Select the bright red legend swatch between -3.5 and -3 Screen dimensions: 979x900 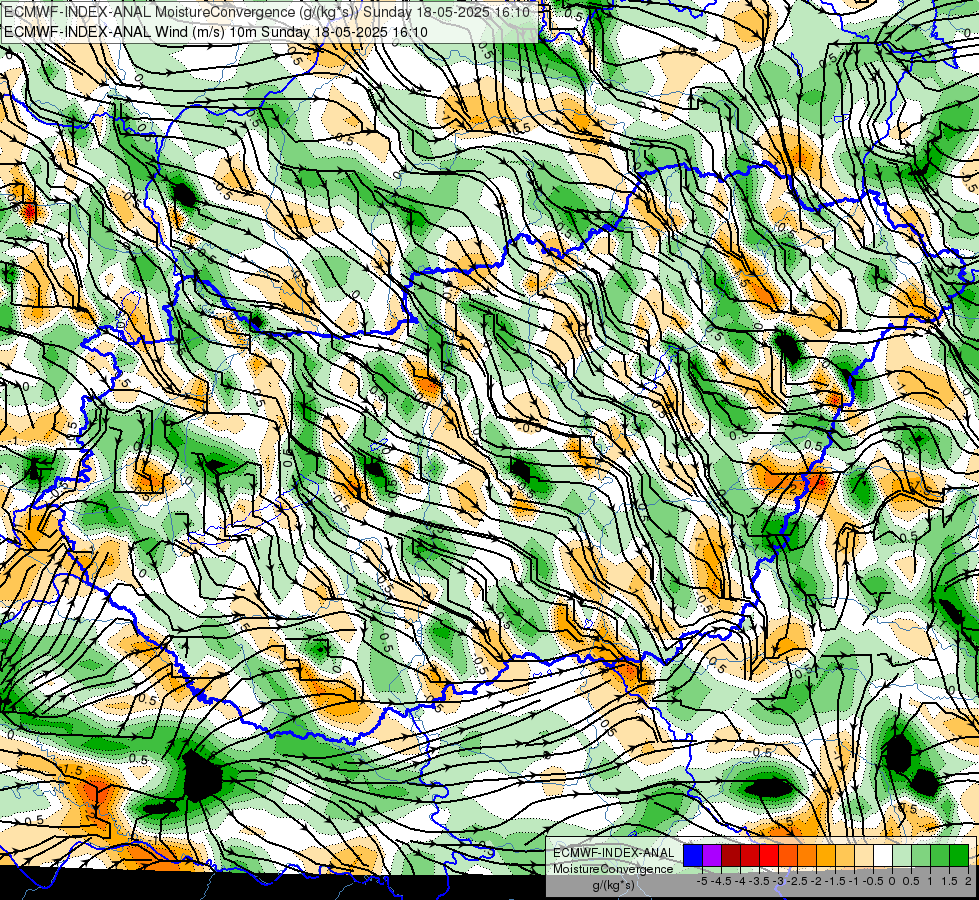pyautogui.click(x=769, y=856)
